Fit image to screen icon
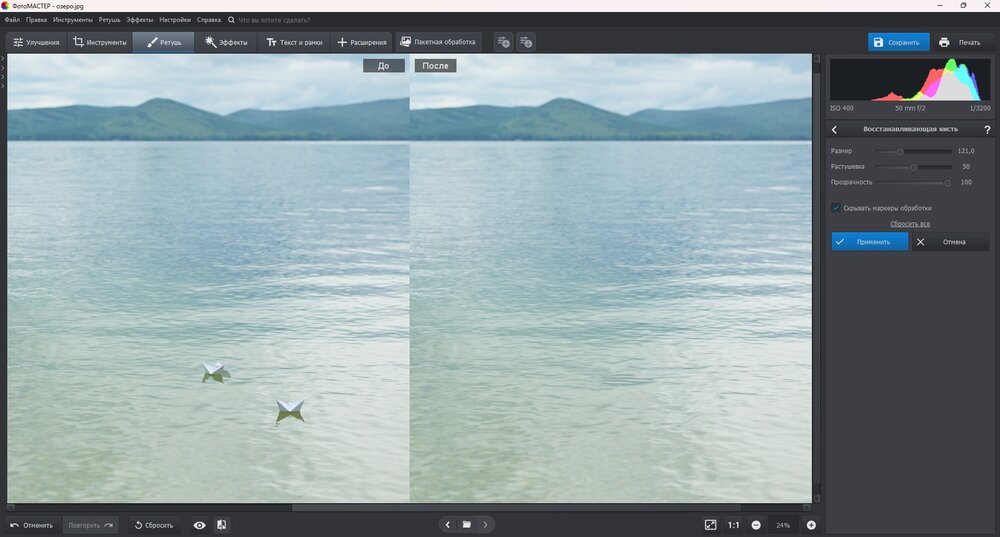Viewport: 1000px width, 537px height. [x=710, y=525]
